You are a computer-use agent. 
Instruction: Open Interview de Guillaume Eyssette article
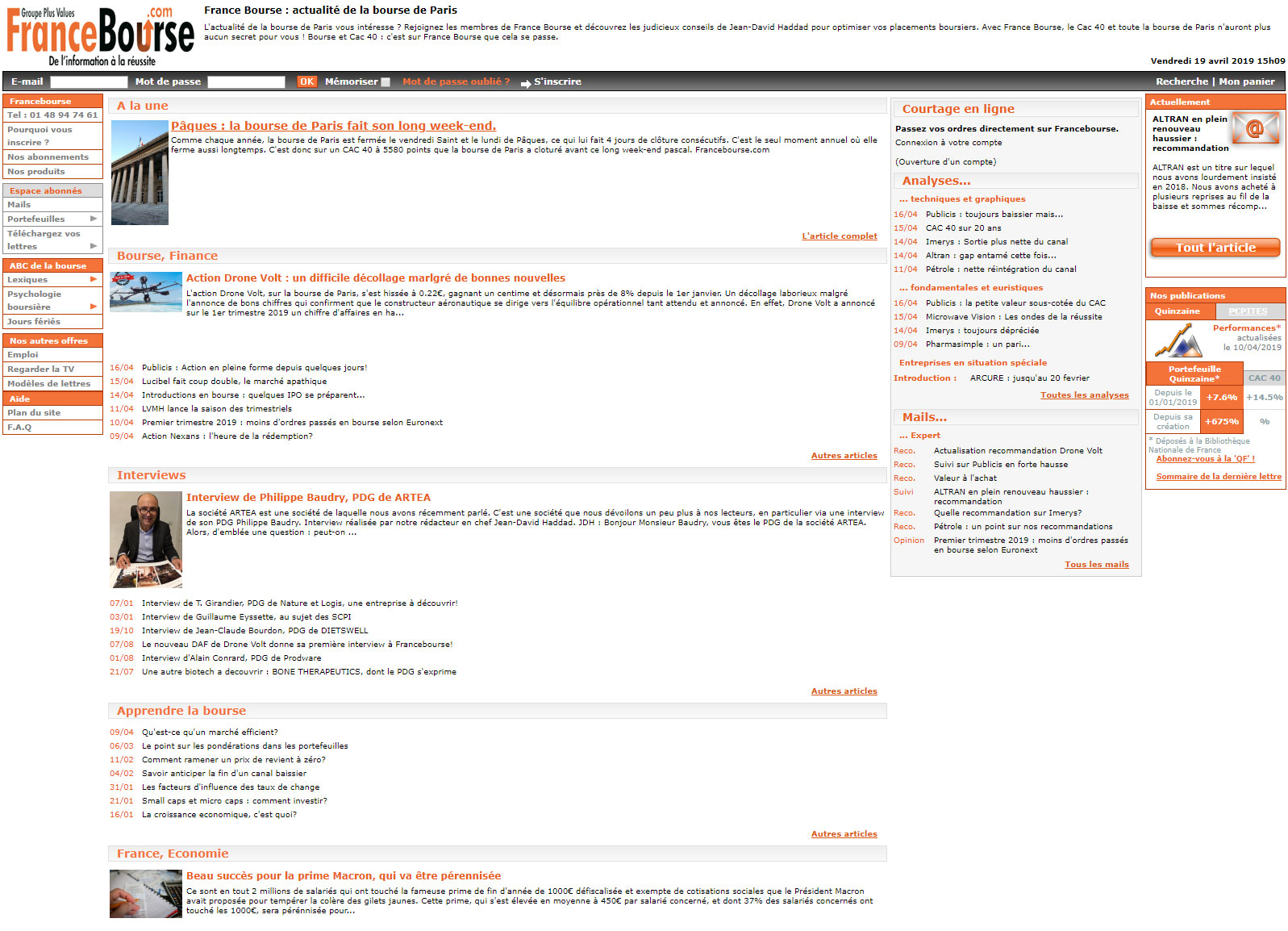coord(246,617)
